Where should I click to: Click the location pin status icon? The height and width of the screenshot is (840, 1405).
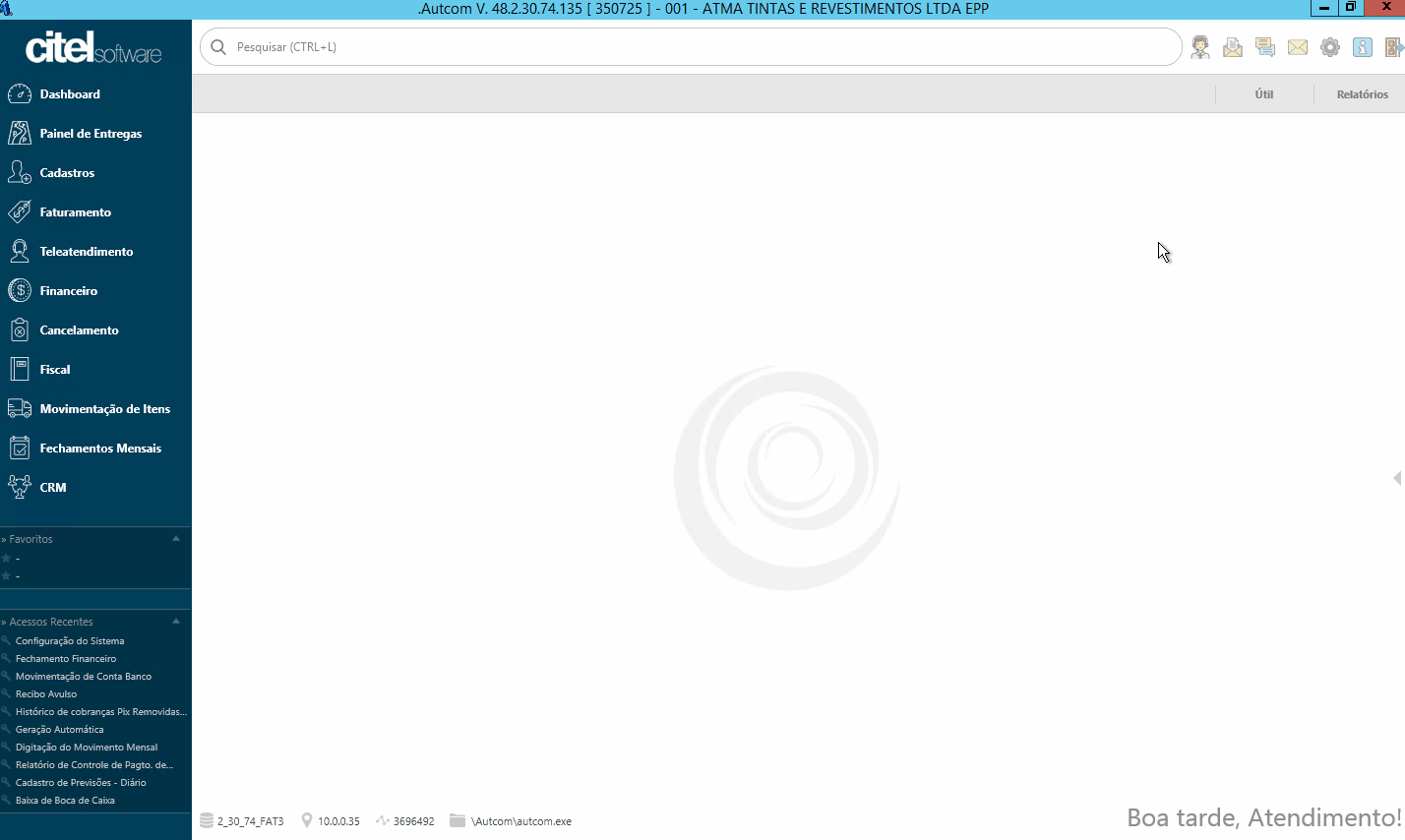[x=307, y=820]
